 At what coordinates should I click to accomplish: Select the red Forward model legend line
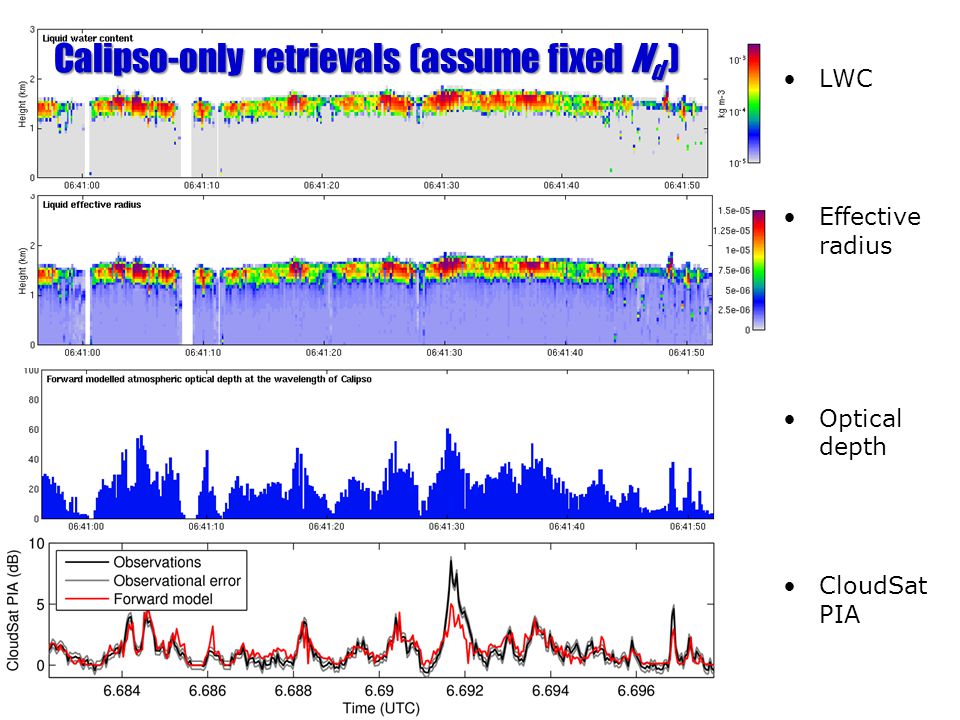[86, 599]
